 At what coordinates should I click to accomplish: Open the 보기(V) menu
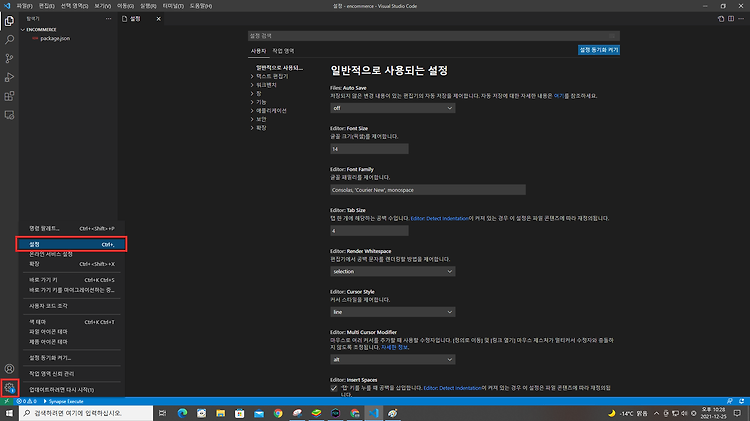(102, 6)
